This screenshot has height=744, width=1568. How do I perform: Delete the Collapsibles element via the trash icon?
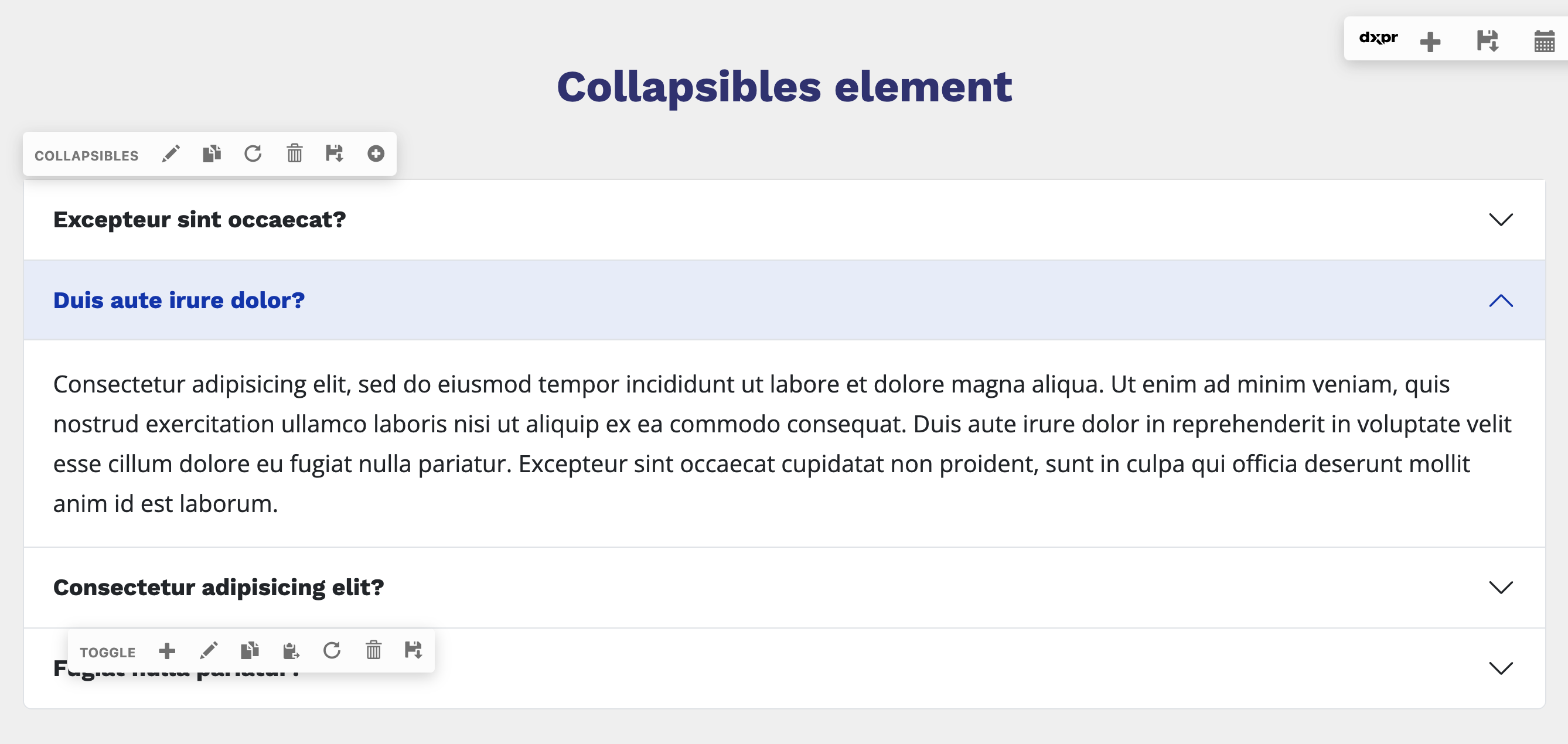point(294,154)
